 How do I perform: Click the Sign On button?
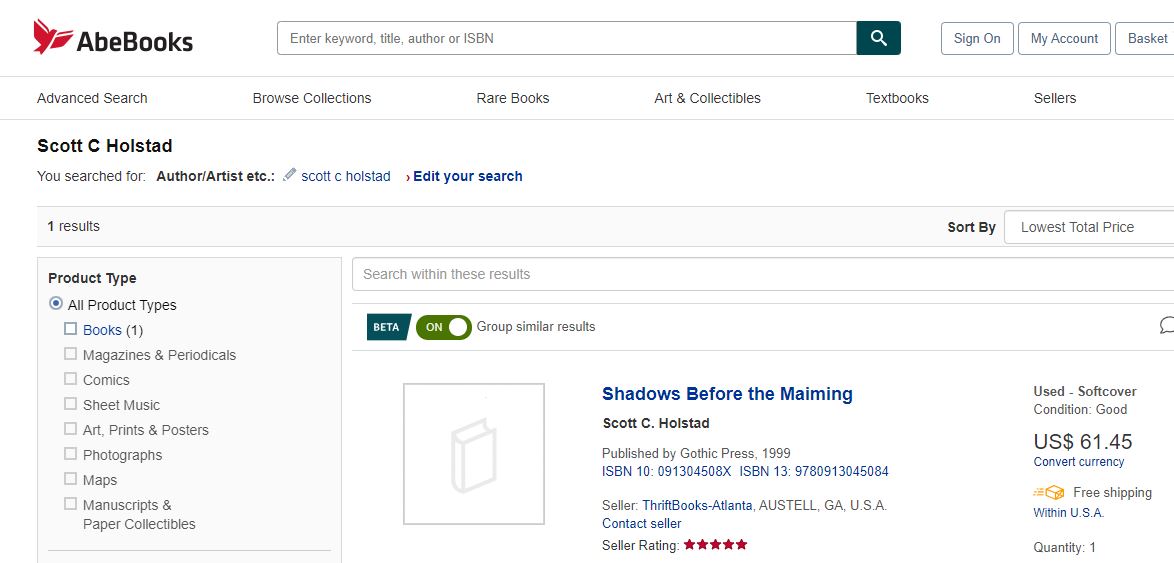(x=977, y=38)
